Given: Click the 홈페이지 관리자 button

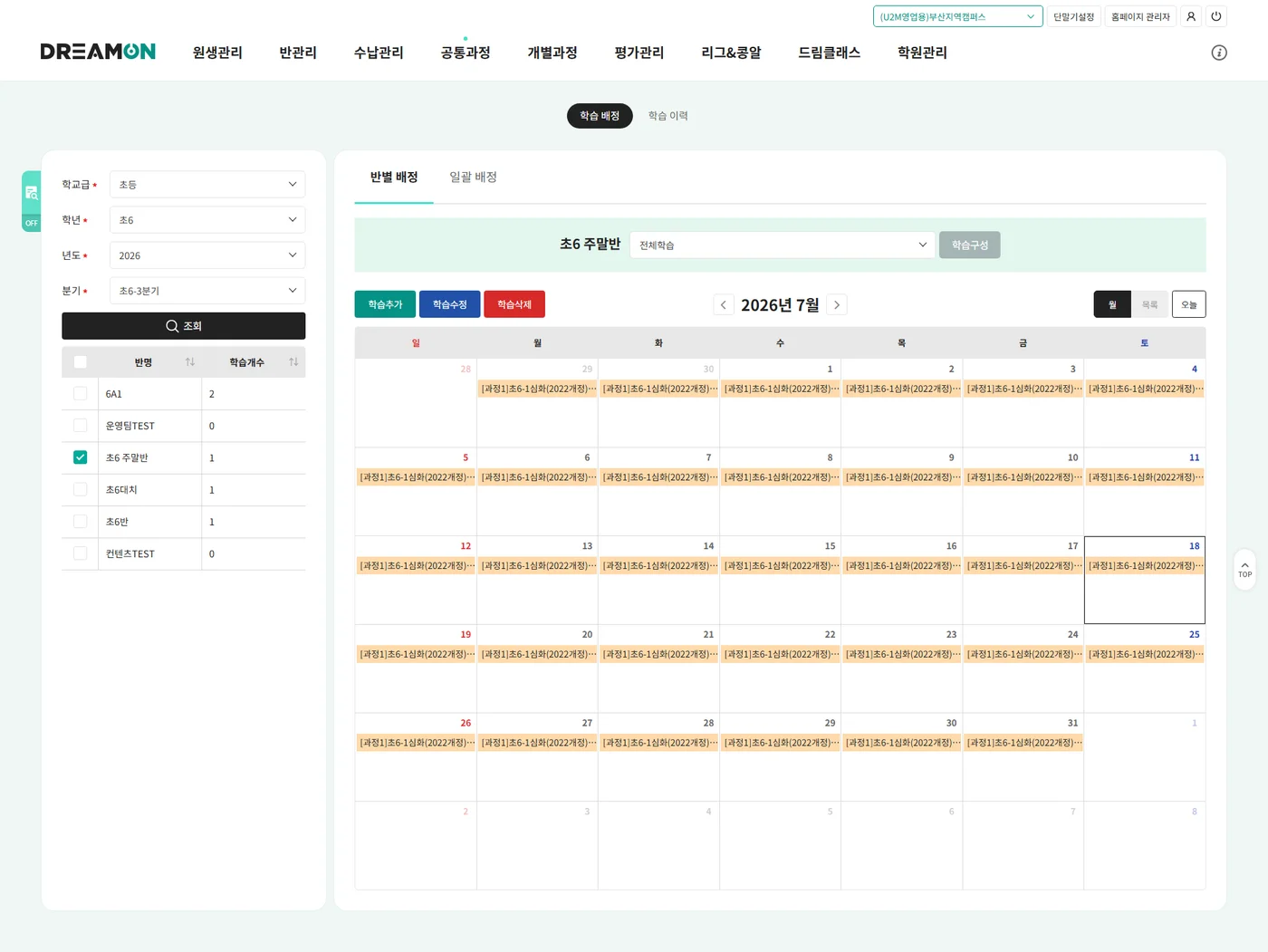Looking at the screenshot, I should [x=1140, y=16].
